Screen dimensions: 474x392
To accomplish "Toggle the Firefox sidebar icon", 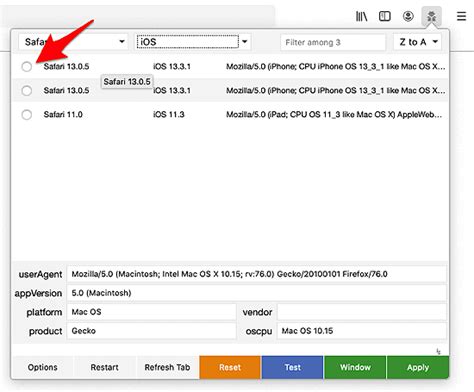I will point(385,16).
